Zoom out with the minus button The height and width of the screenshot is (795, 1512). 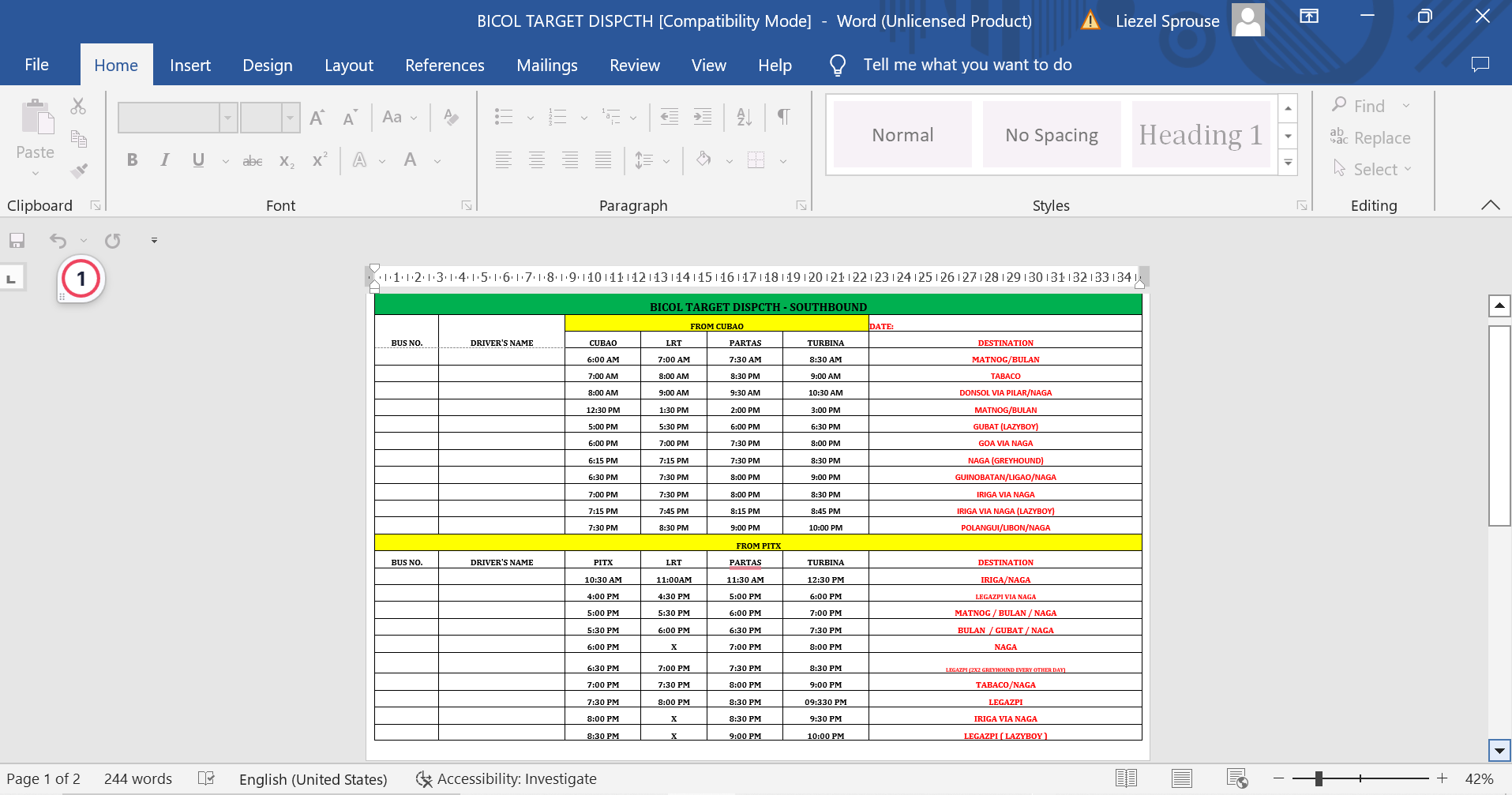[x=1279, y=778]
